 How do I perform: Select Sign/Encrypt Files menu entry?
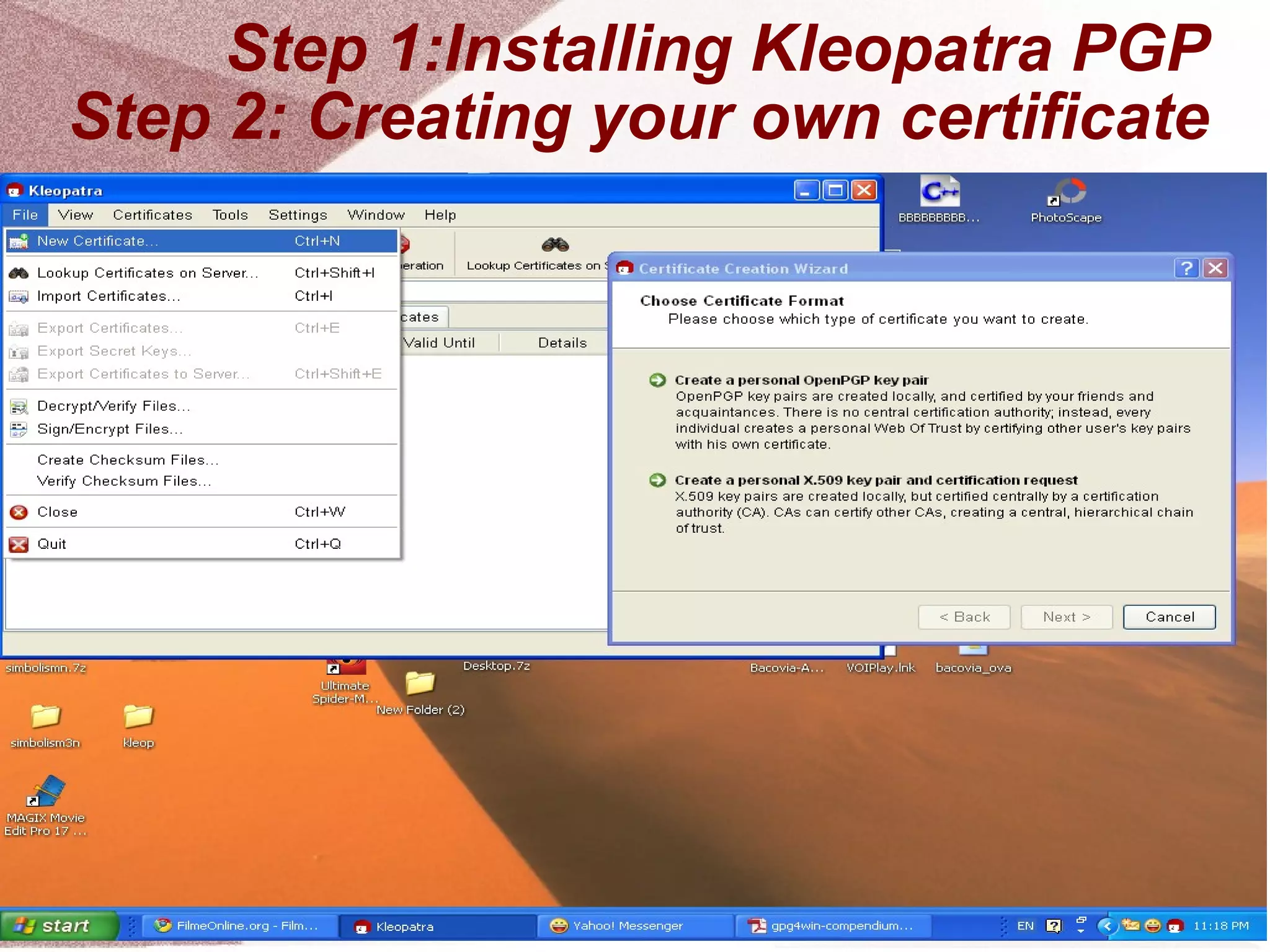[x=110, y=429]
